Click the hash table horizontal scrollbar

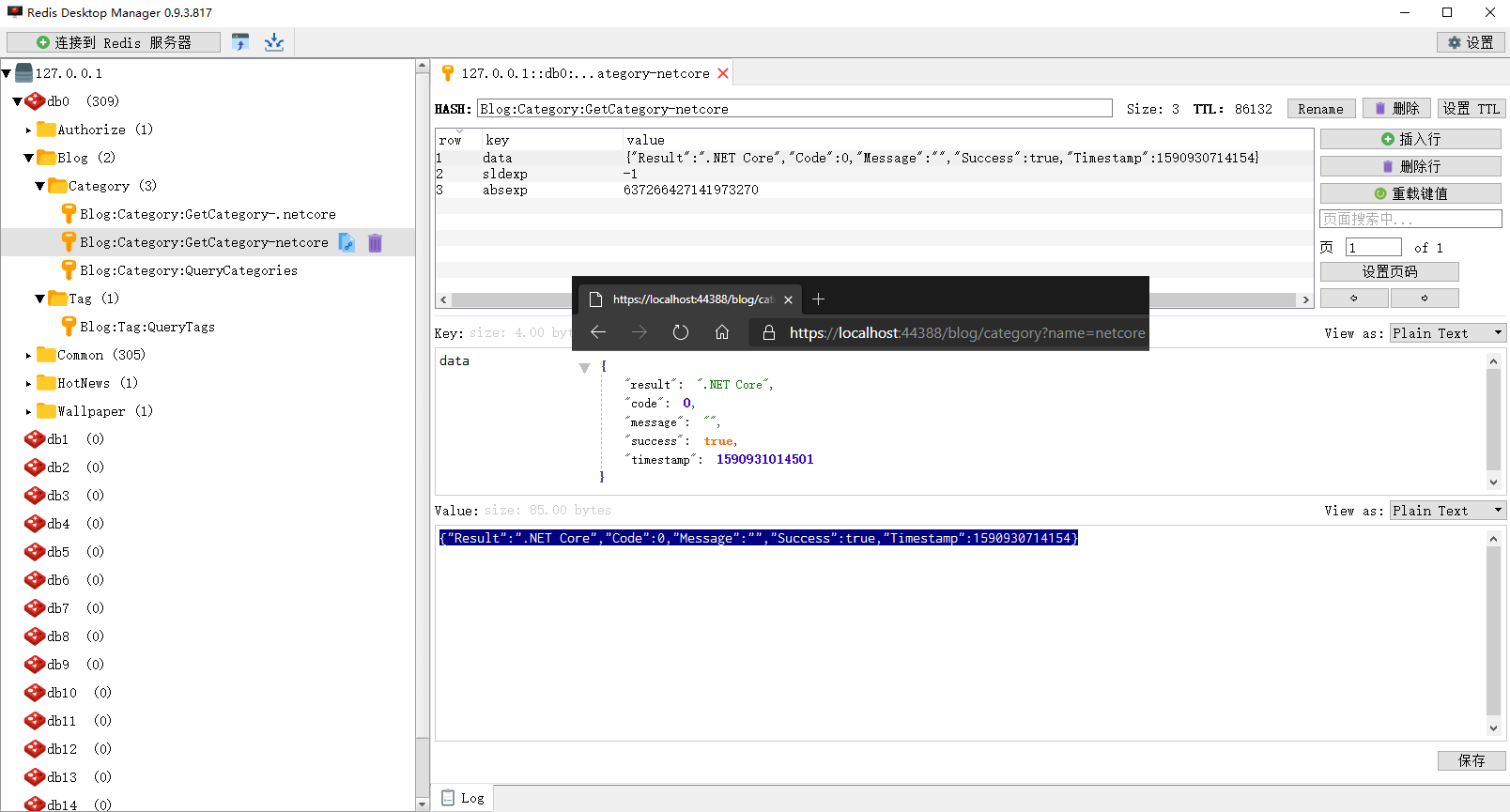pyautogui.click(x=512, y=299)
